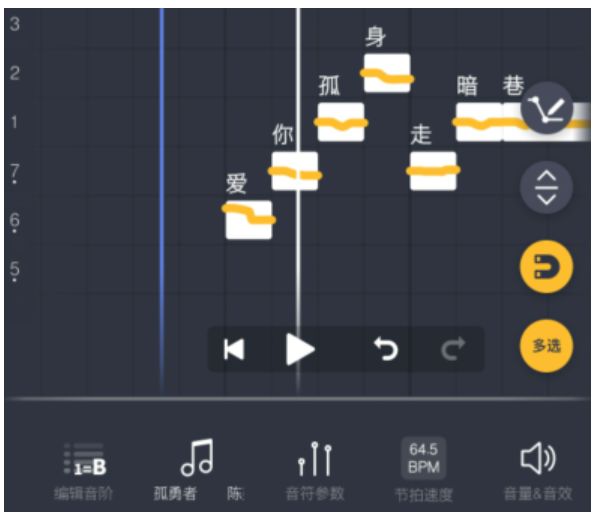Viewport: 595px width, 521px height.
Task: Open 音量&音效 volume and effects speaker
Action: point(538,471)
